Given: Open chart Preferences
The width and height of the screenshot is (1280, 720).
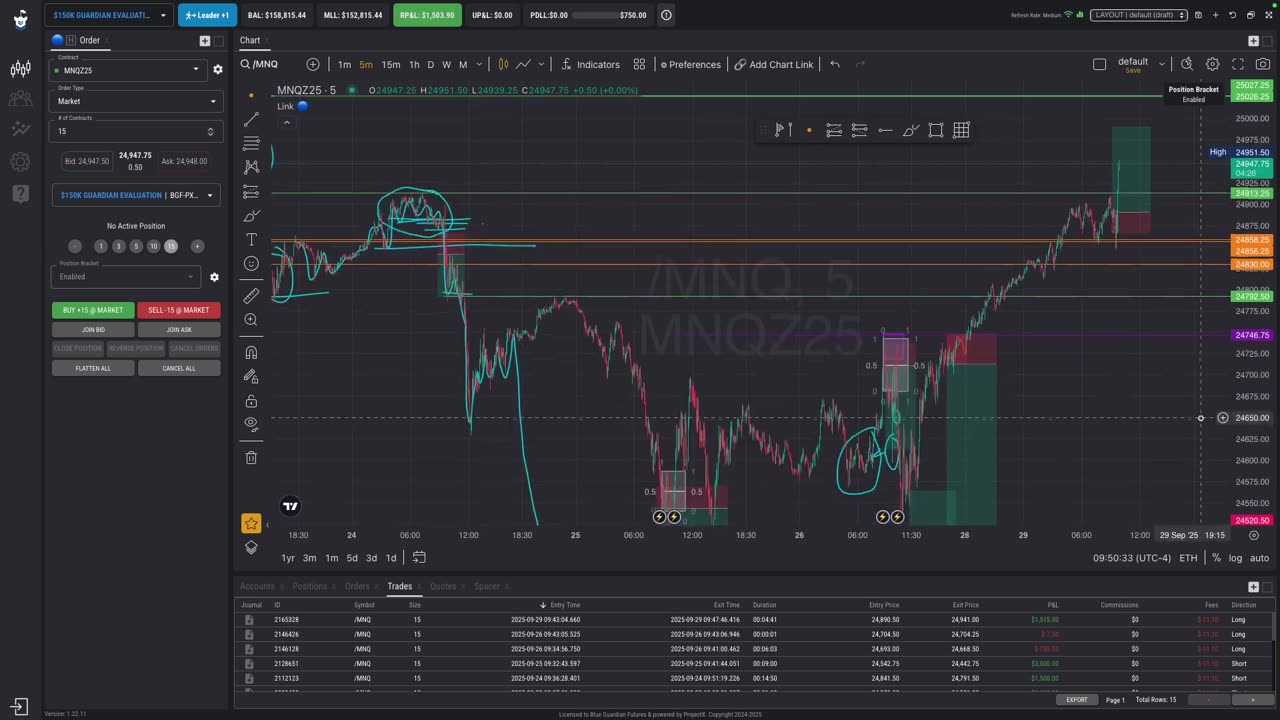Looking at the screenshot, I should [x=690, y=64].
